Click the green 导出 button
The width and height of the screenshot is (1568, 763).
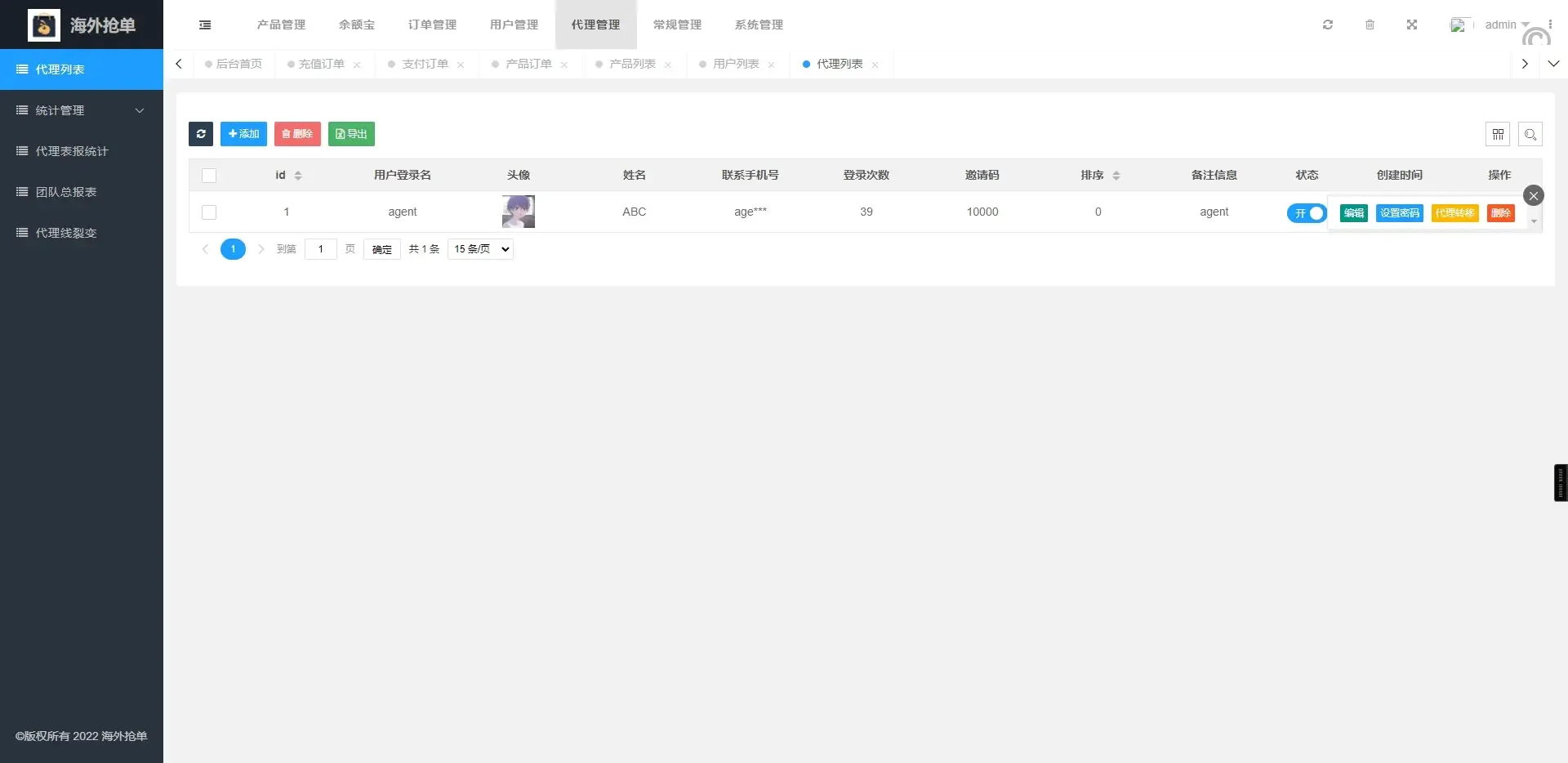(x=351, y=134)
